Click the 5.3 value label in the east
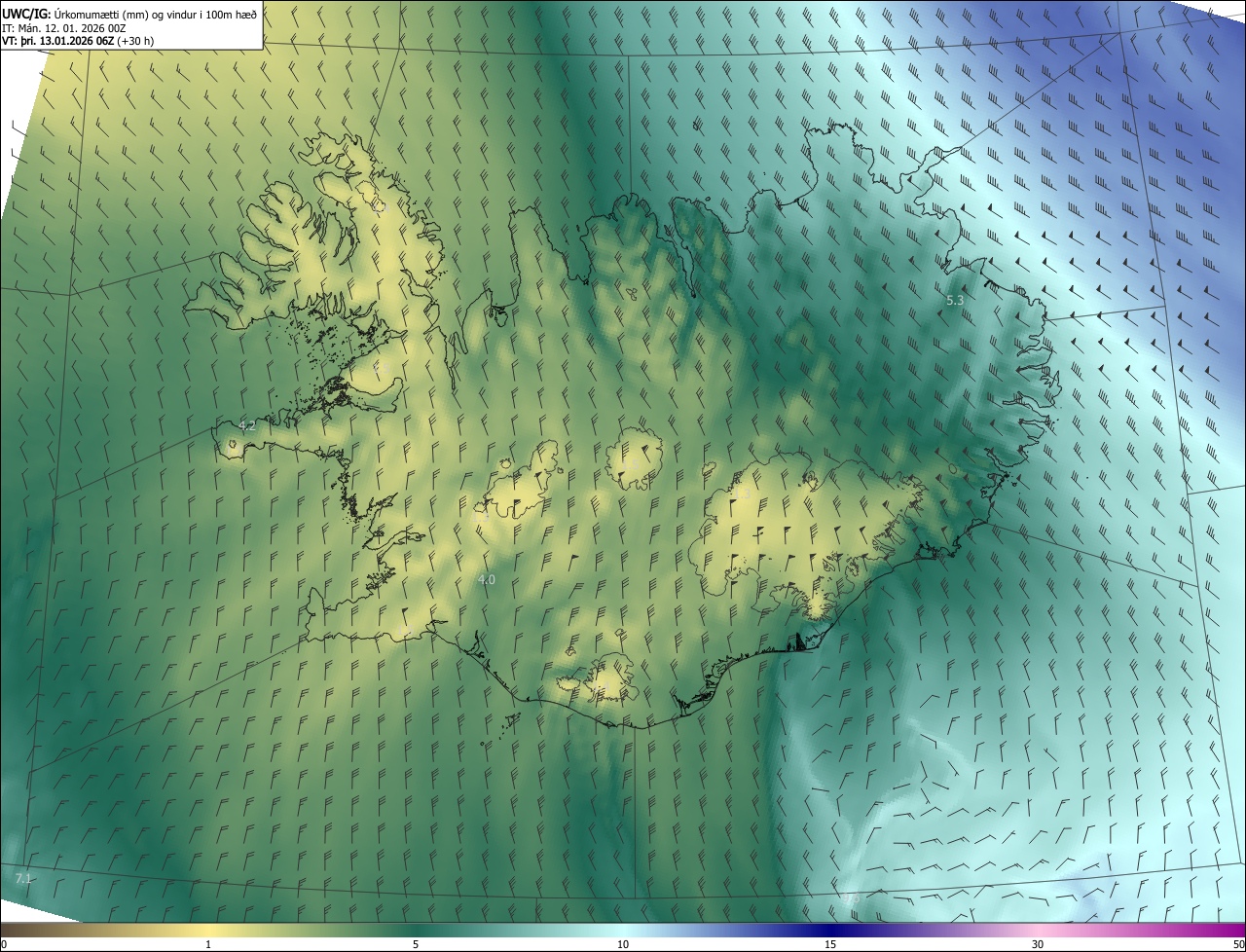The height and width of the screenshot is (952, 1246). point(955,301)
